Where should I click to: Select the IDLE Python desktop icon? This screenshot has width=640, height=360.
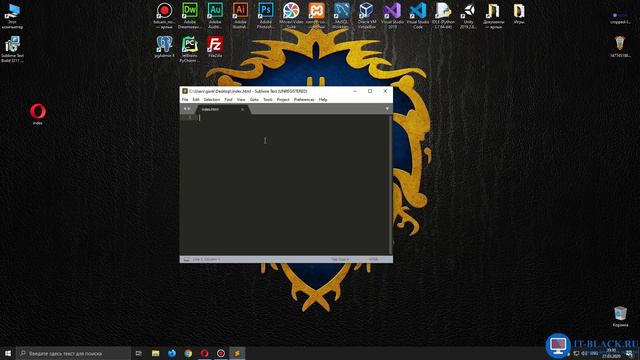click(443, 16)
